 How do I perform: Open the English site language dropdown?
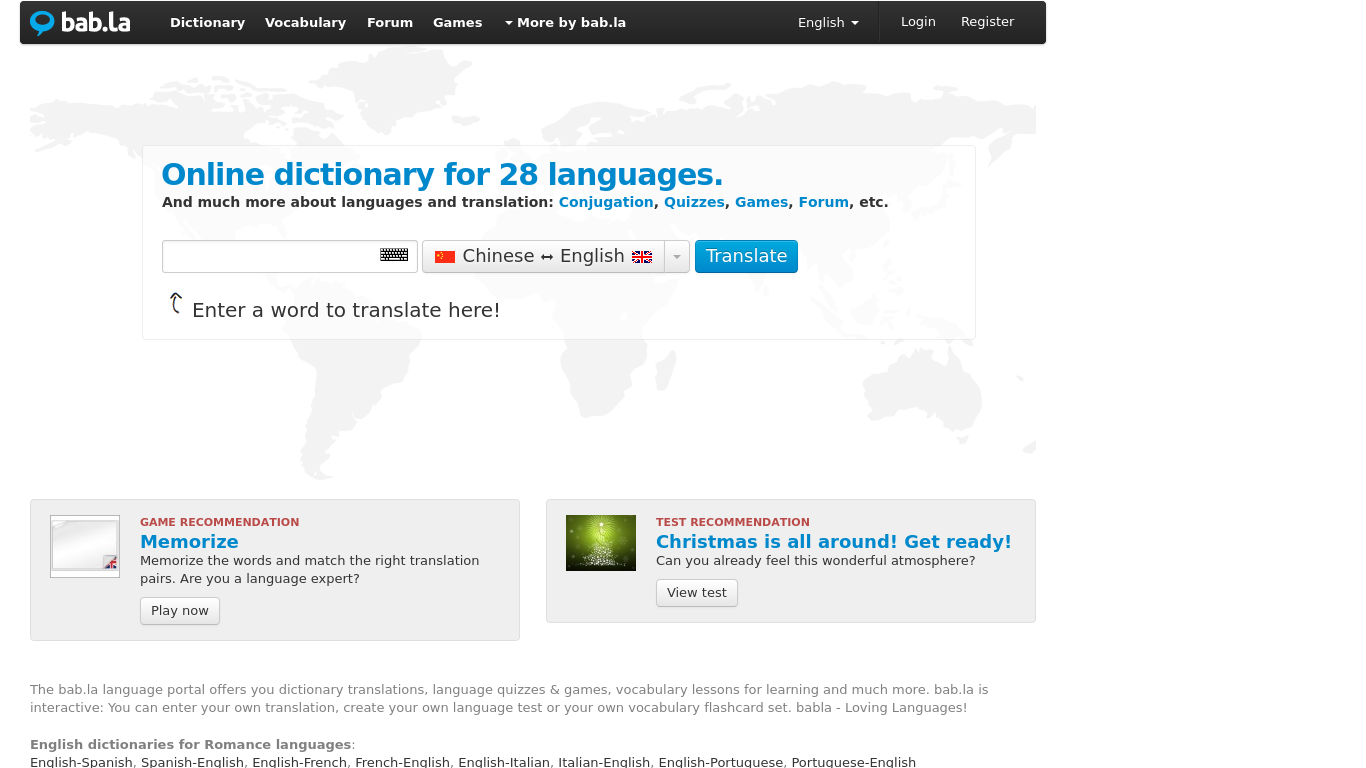click(x=827, y=22)
